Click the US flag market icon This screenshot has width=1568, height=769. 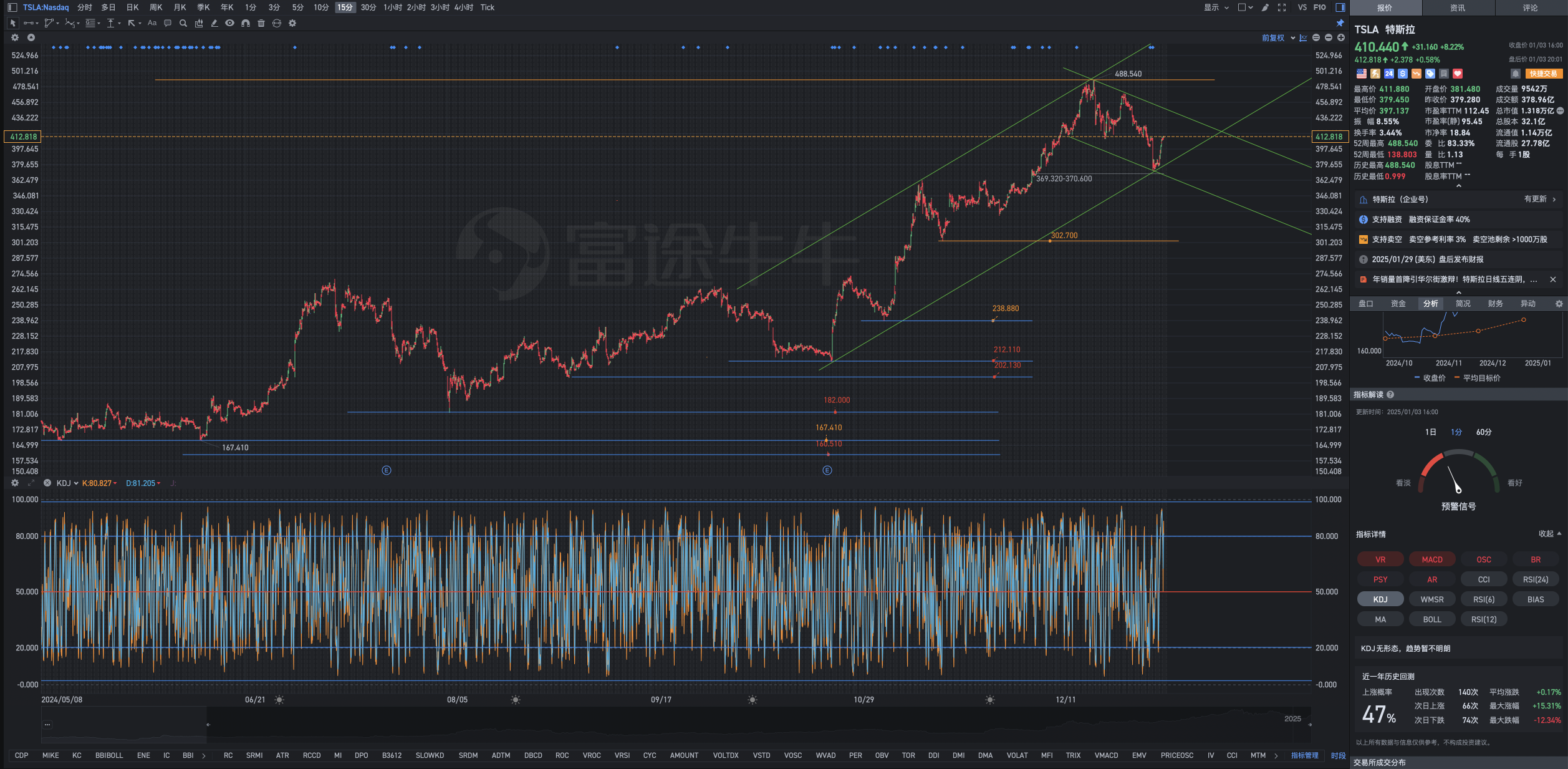1362,74
